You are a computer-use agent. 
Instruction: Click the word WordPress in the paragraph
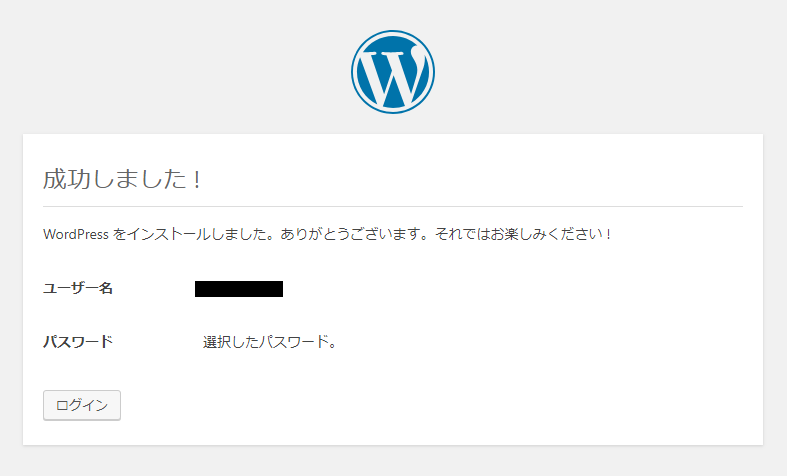(76, 234)
